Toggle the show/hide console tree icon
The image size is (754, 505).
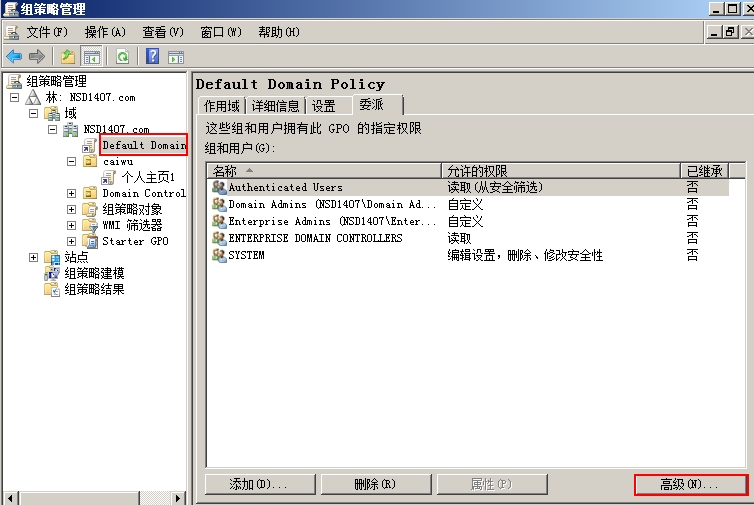[x=91, y=57]
